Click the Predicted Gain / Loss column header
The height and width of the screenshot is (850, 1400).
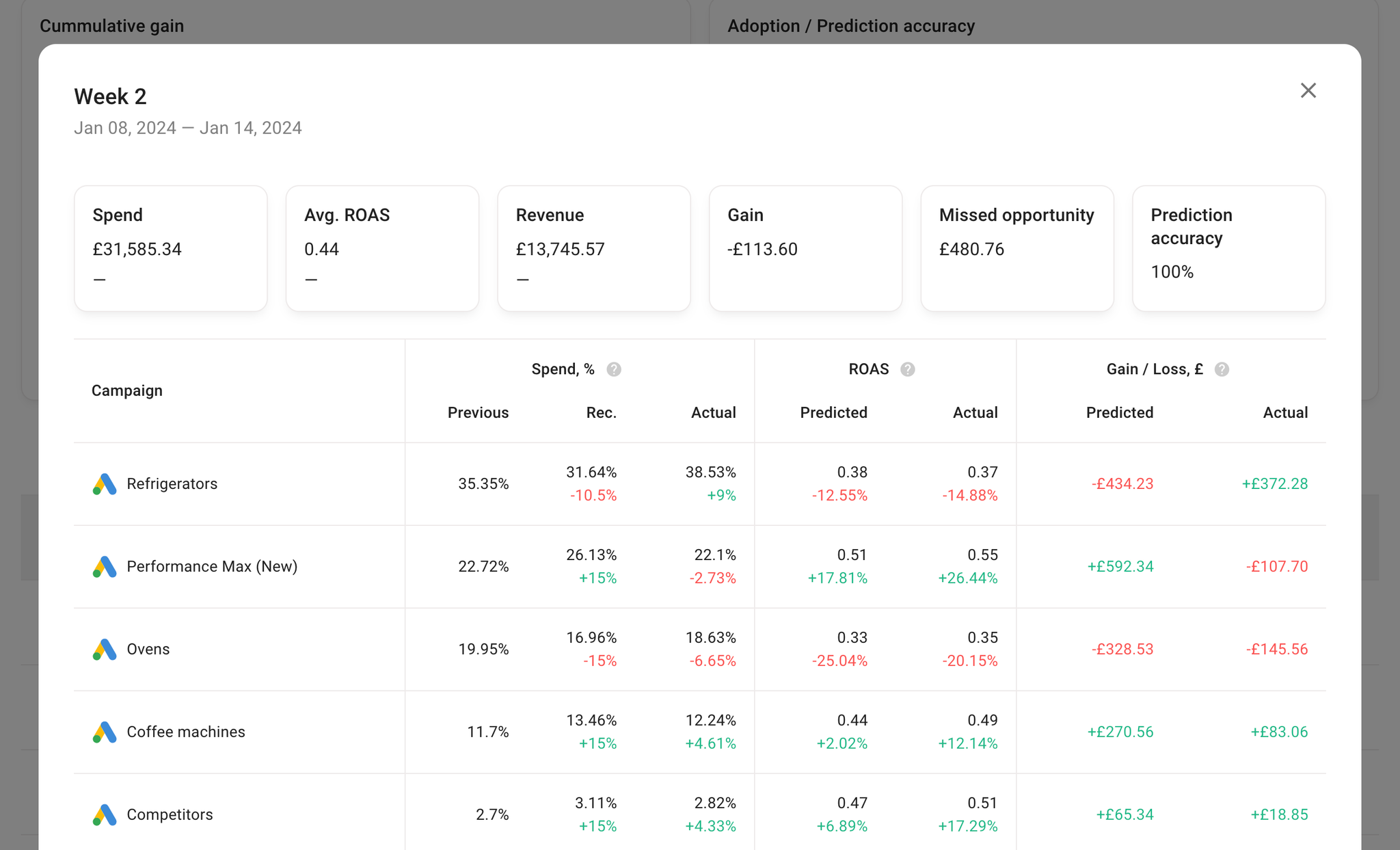tap(1120, 412)
